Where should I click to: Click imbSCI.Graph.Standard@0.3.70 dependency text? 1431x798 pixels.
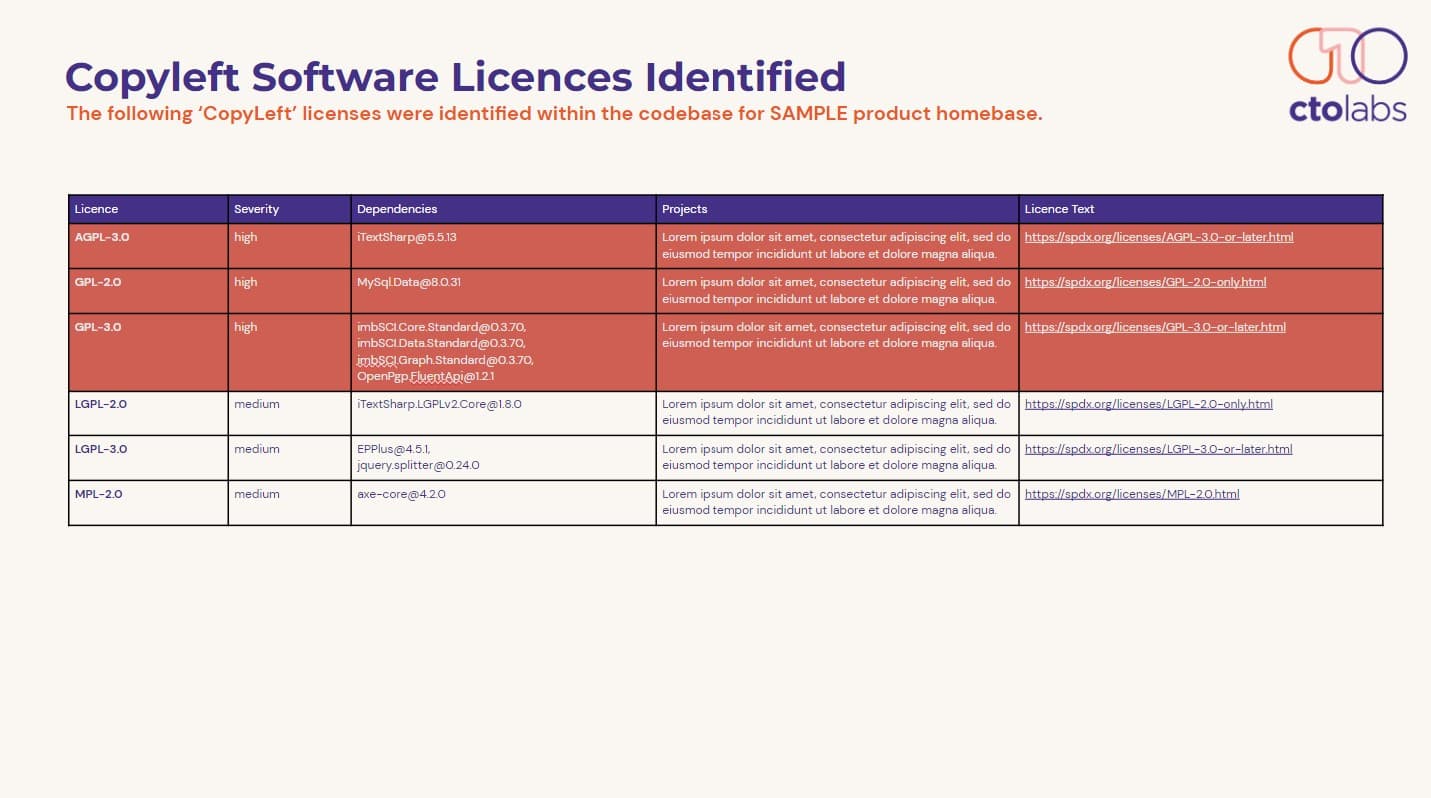tap(445, 360)
